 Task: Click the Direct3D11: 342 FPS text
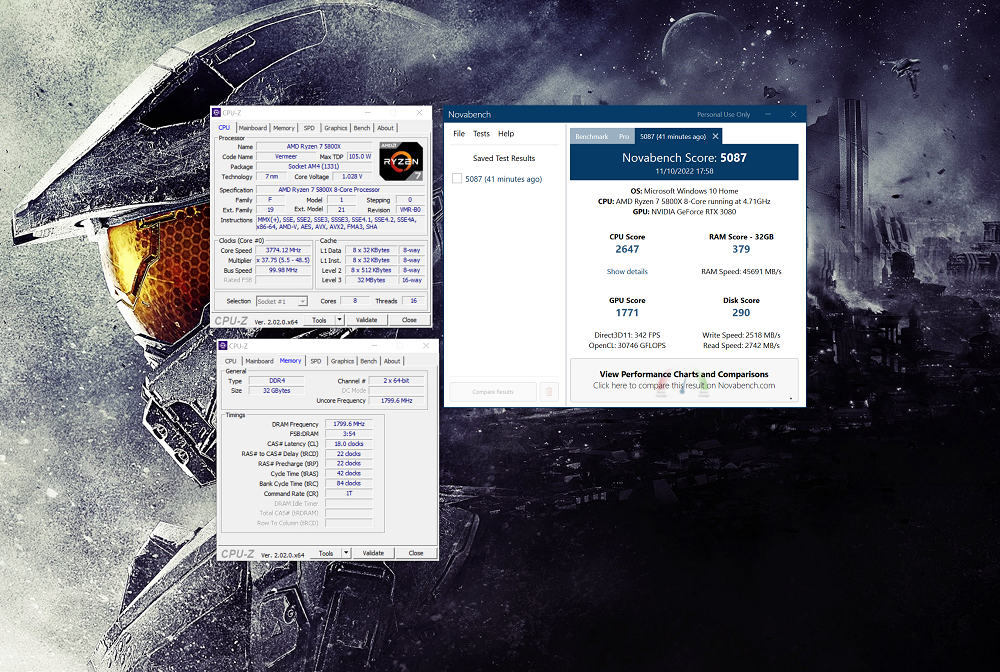point(627,335)
